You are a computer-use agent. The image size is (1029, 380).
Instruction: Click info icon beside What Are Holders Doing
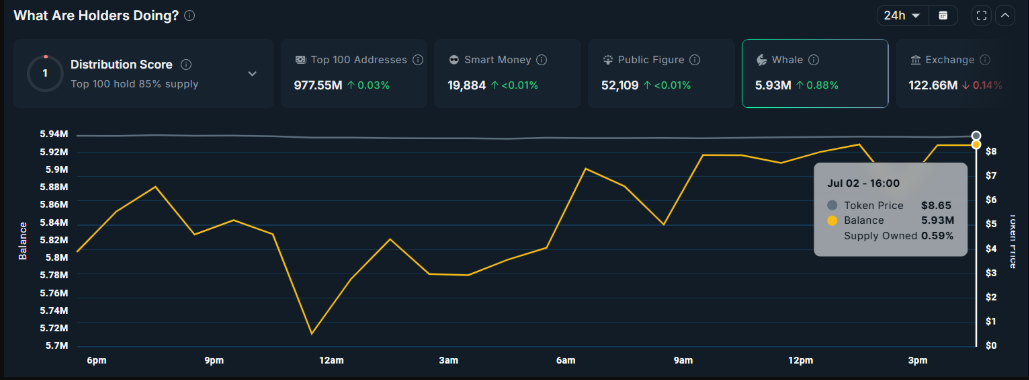(x=190, y=16)
